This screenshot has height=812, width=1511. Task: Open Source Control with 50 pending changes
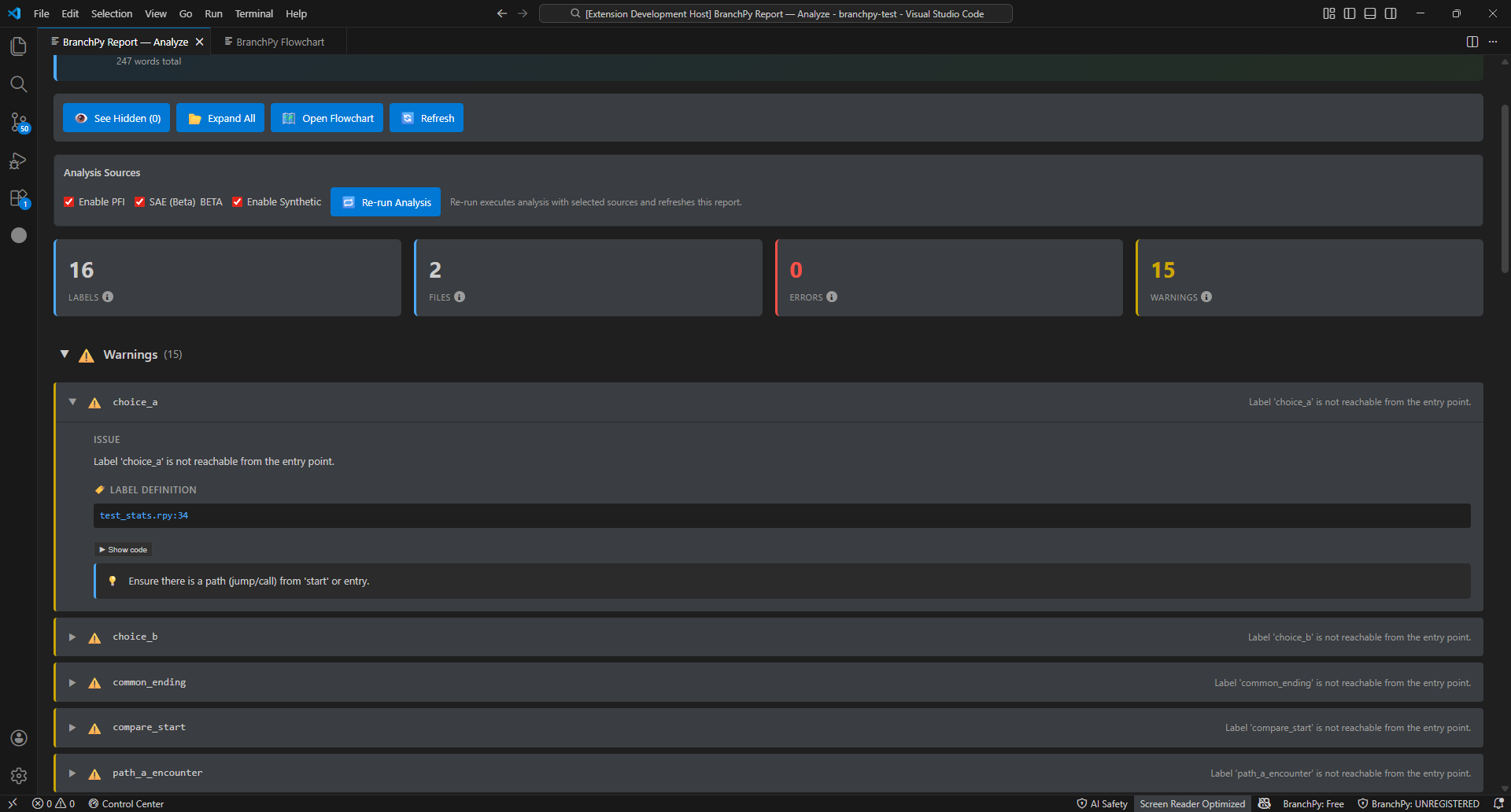click(x=19, y=122)
